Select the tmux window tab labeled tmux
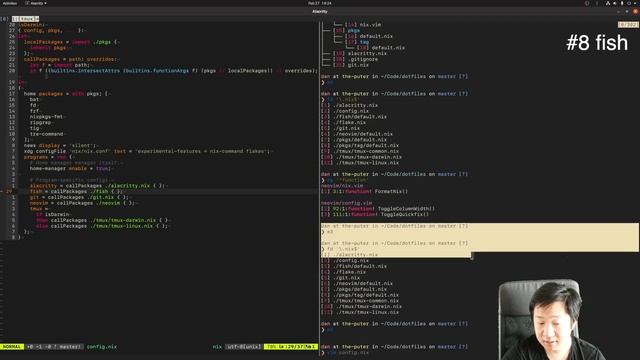 (x=25, y=19)
